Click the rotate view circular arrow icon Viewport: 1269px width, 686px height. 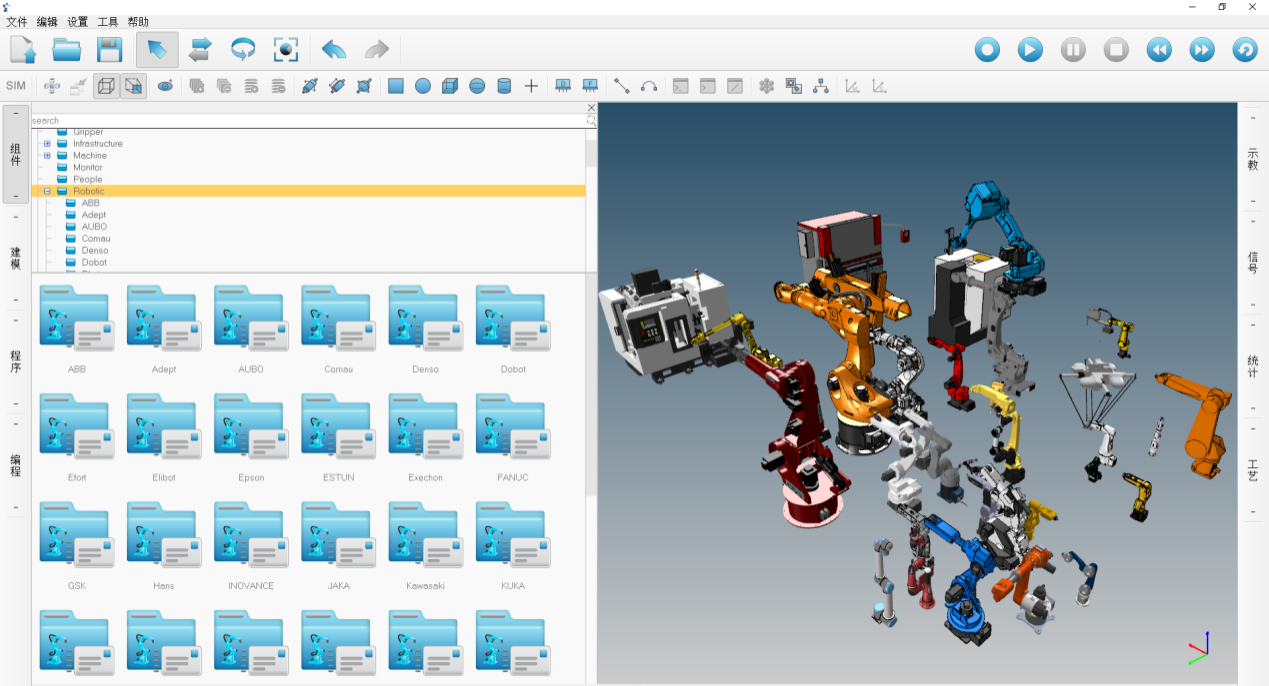point(243,49)
